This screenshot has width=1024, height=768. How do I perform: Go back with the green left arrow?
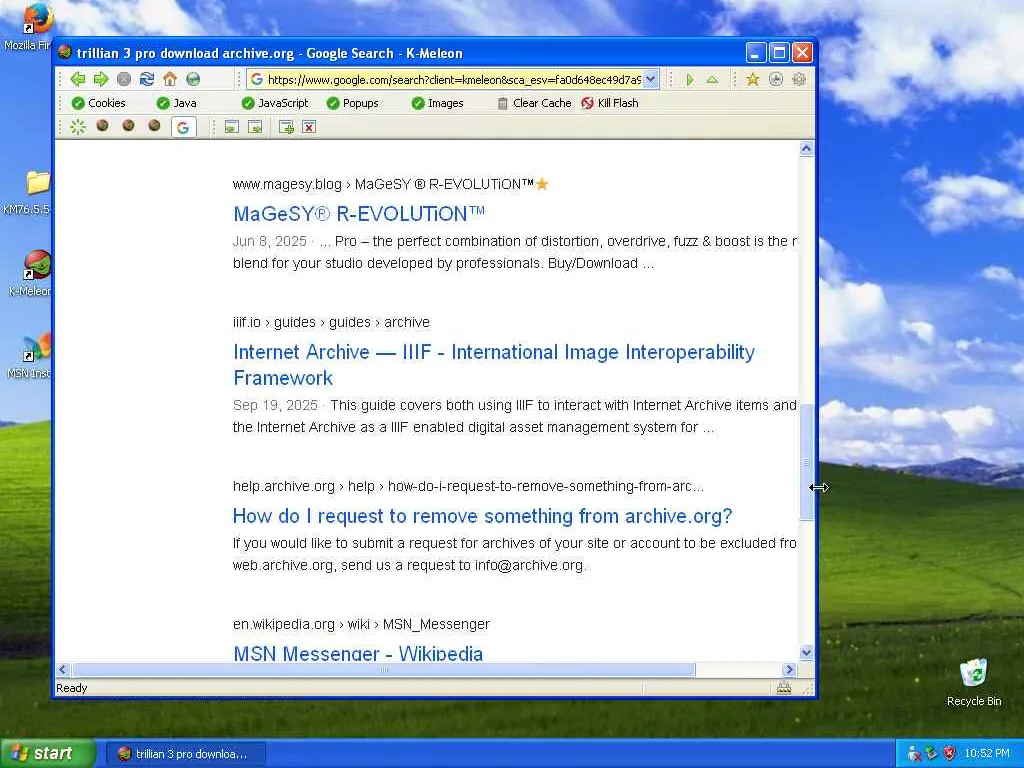78,79
